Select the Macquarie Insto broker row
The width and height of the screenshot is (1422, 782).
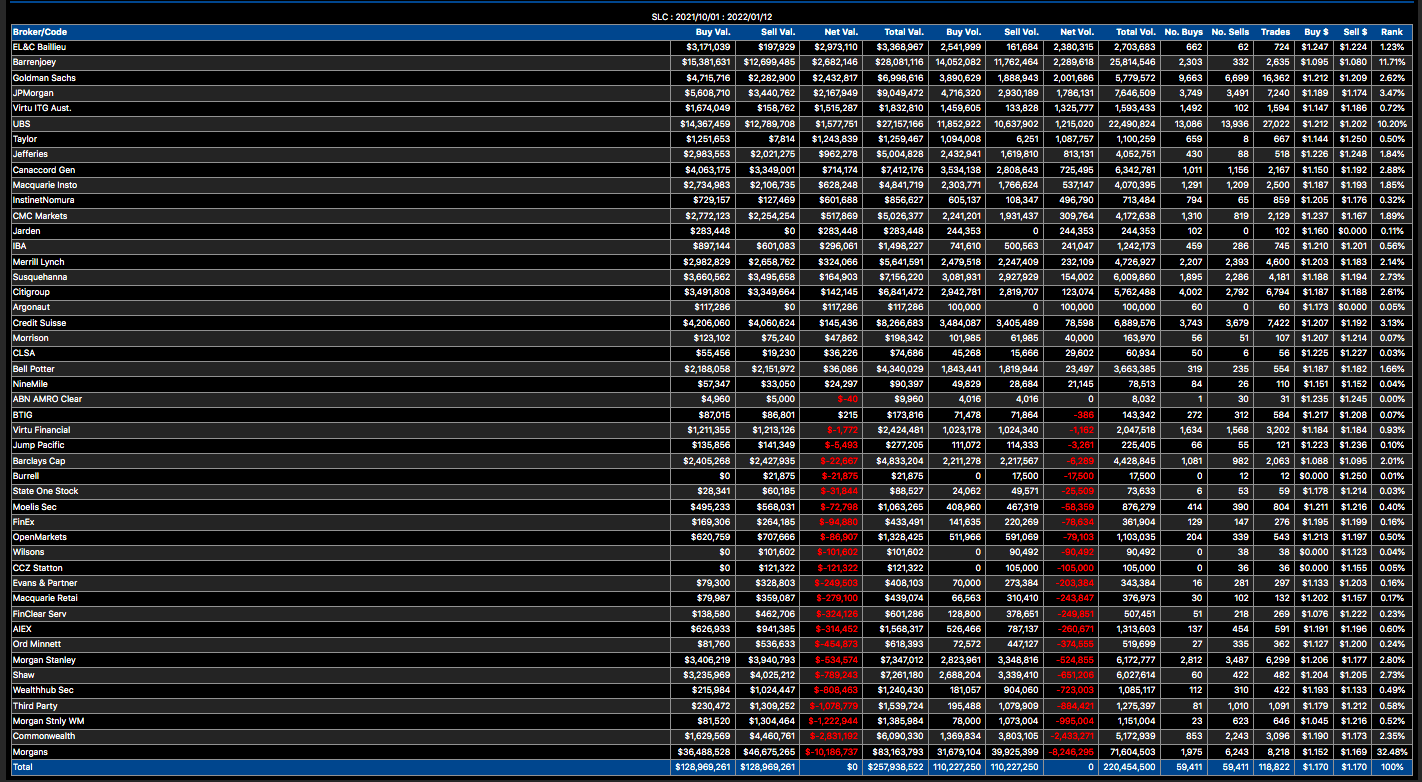coord(709,185)
